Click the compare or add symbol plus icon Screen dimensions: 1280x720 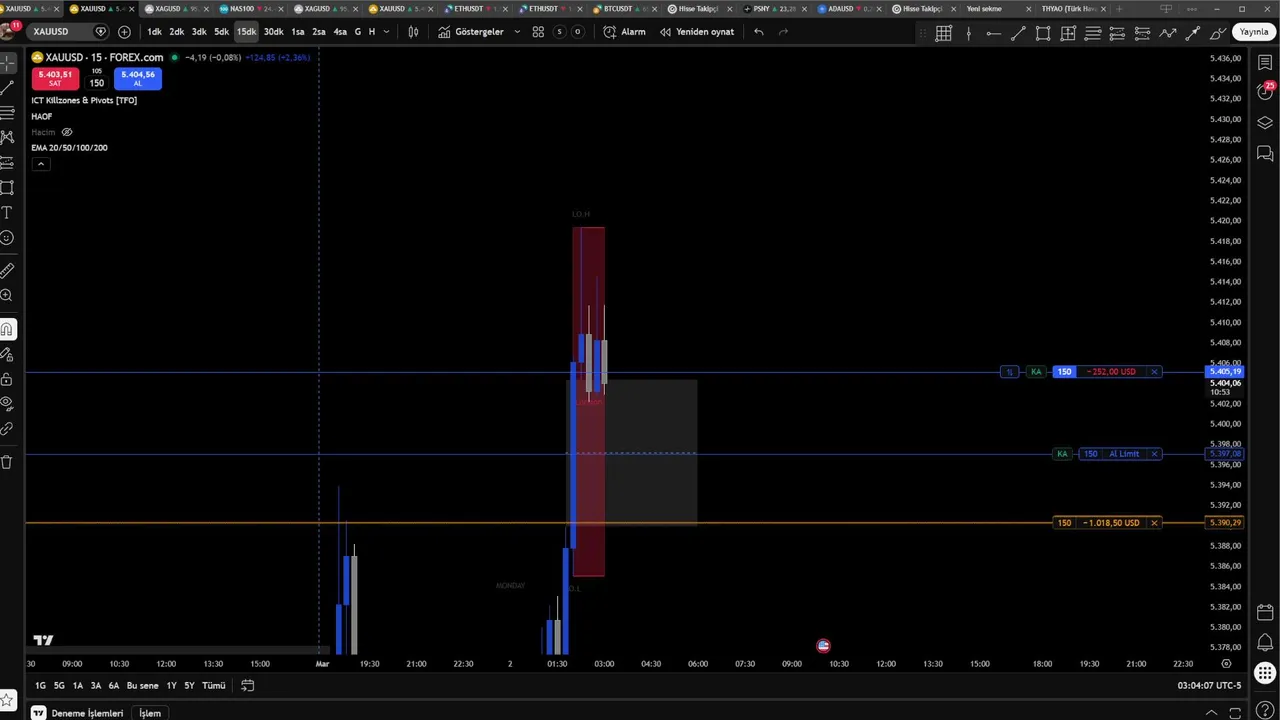click(124, 31)
